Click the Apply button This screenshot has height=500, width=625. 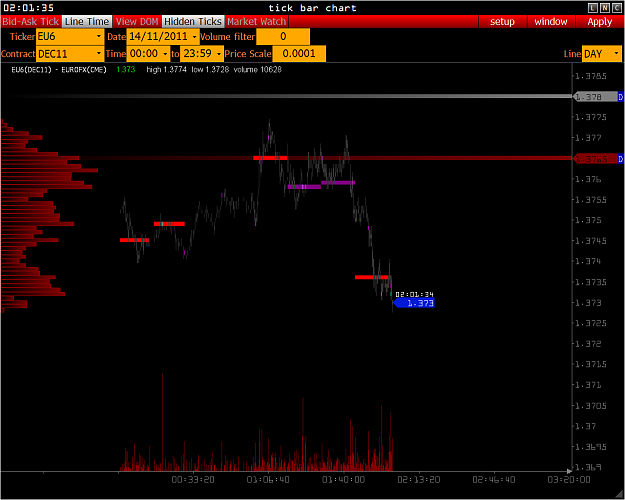(x=599, y=22)
